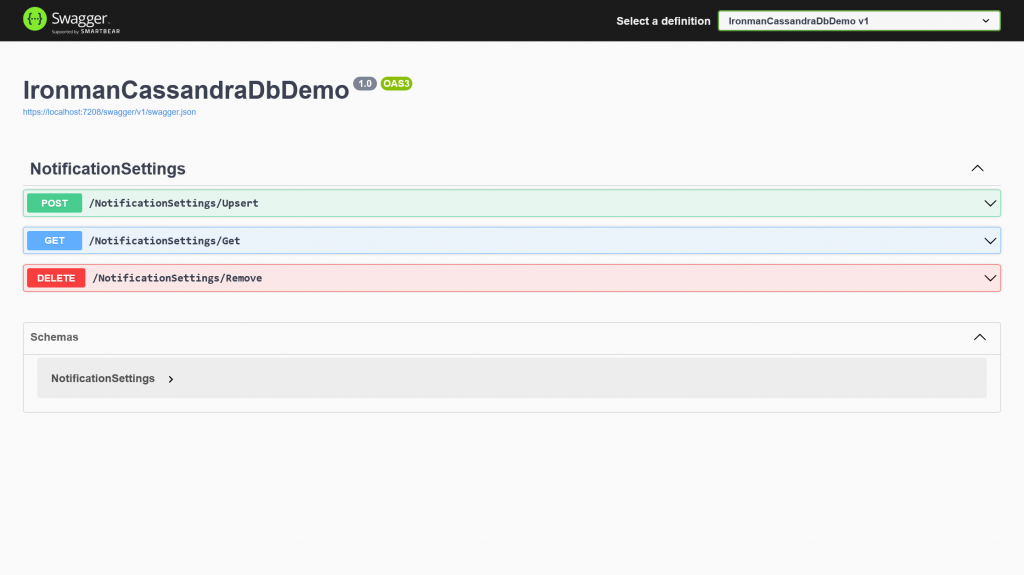Click the Swagger wordmark text
Image resolution: width=1024 pixels, height=575 pixels.
pyautogui.click(x=80, y=18)
